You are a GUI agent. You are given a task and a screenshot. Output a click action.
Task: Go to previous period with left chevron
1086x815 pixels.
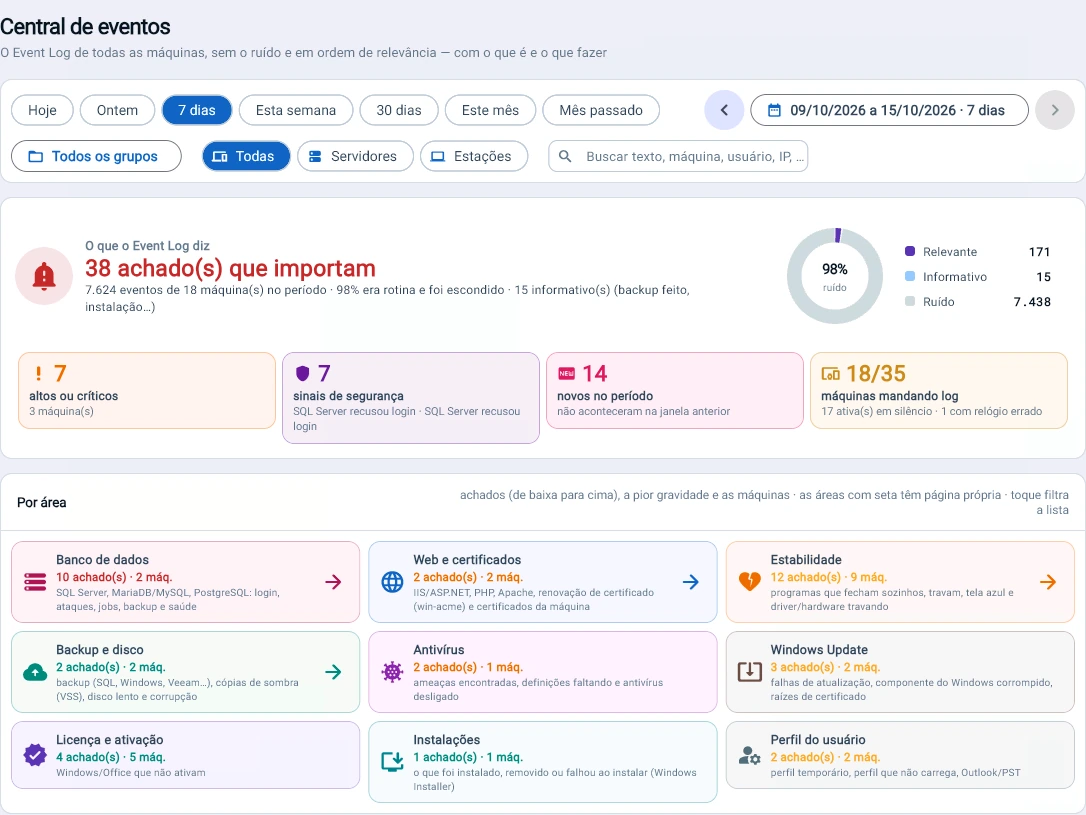pos(724,110)
